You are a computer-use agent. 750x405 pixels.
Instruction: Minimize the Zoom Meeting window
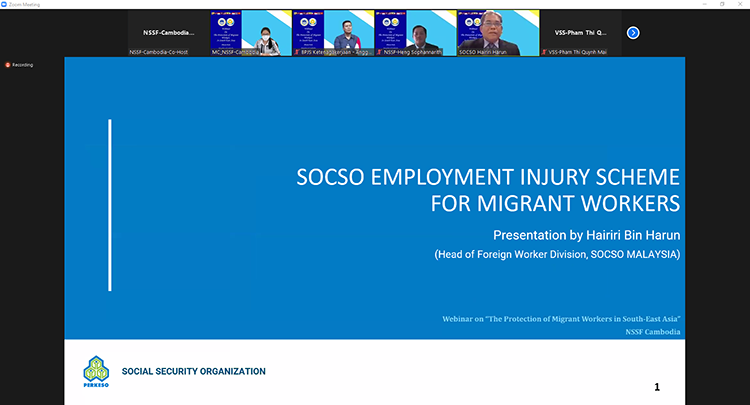pos(705,4)
